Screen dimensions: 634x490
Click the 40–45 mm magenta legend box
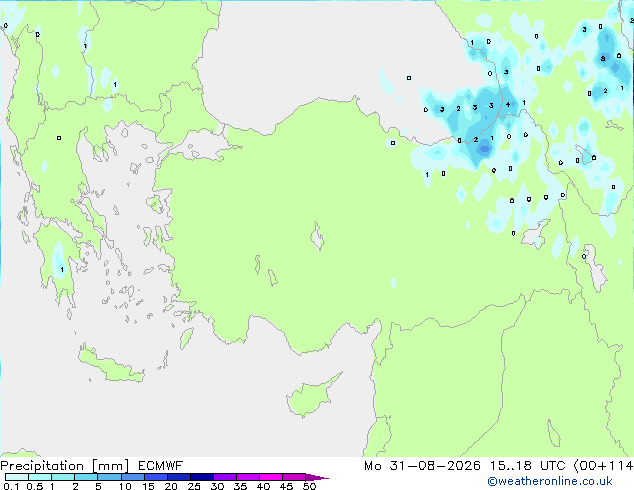click(x=271, y=477)
